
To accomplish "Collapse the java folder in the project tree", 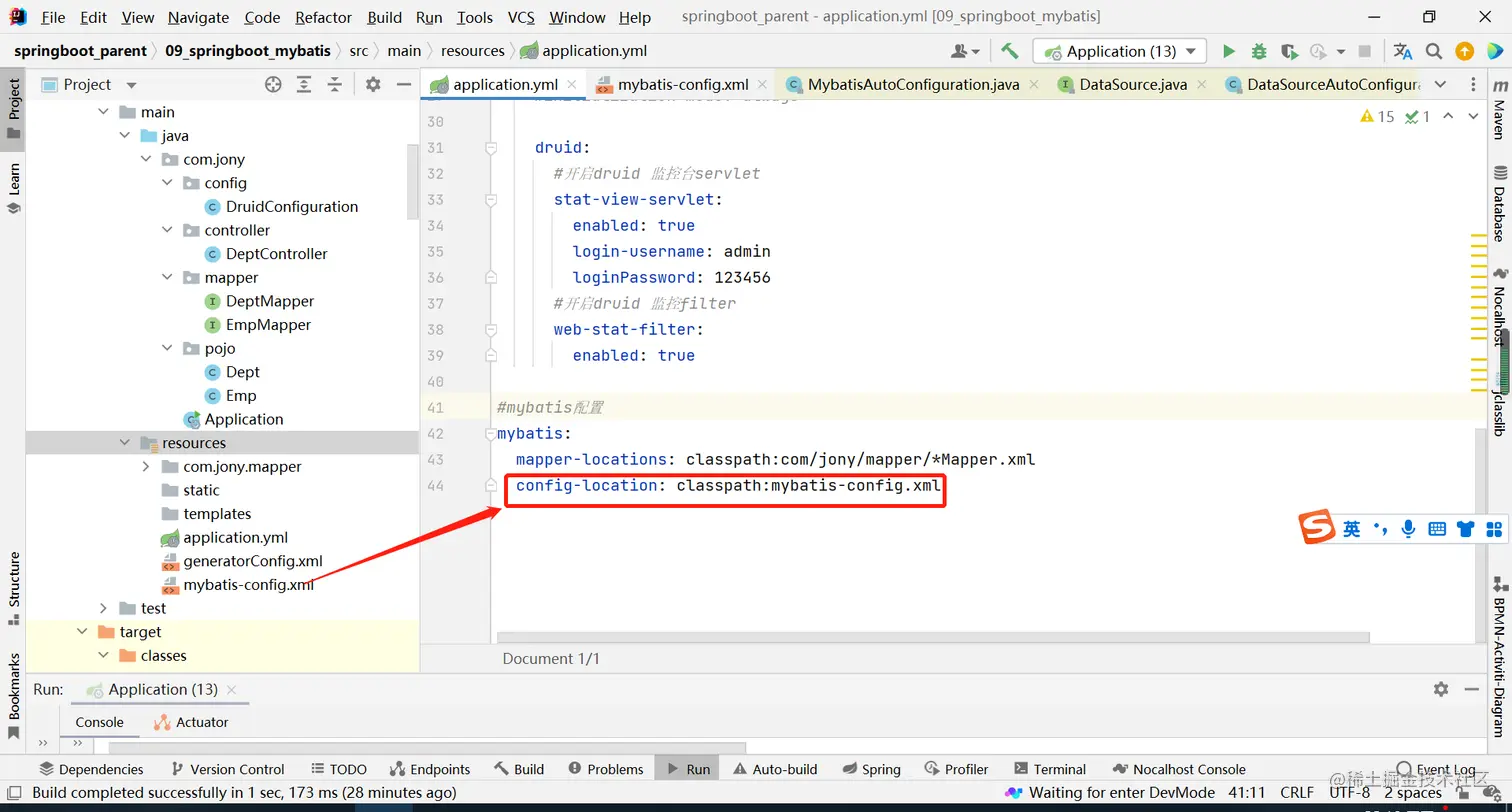I will pyautogui.click(x=124, y=136).
